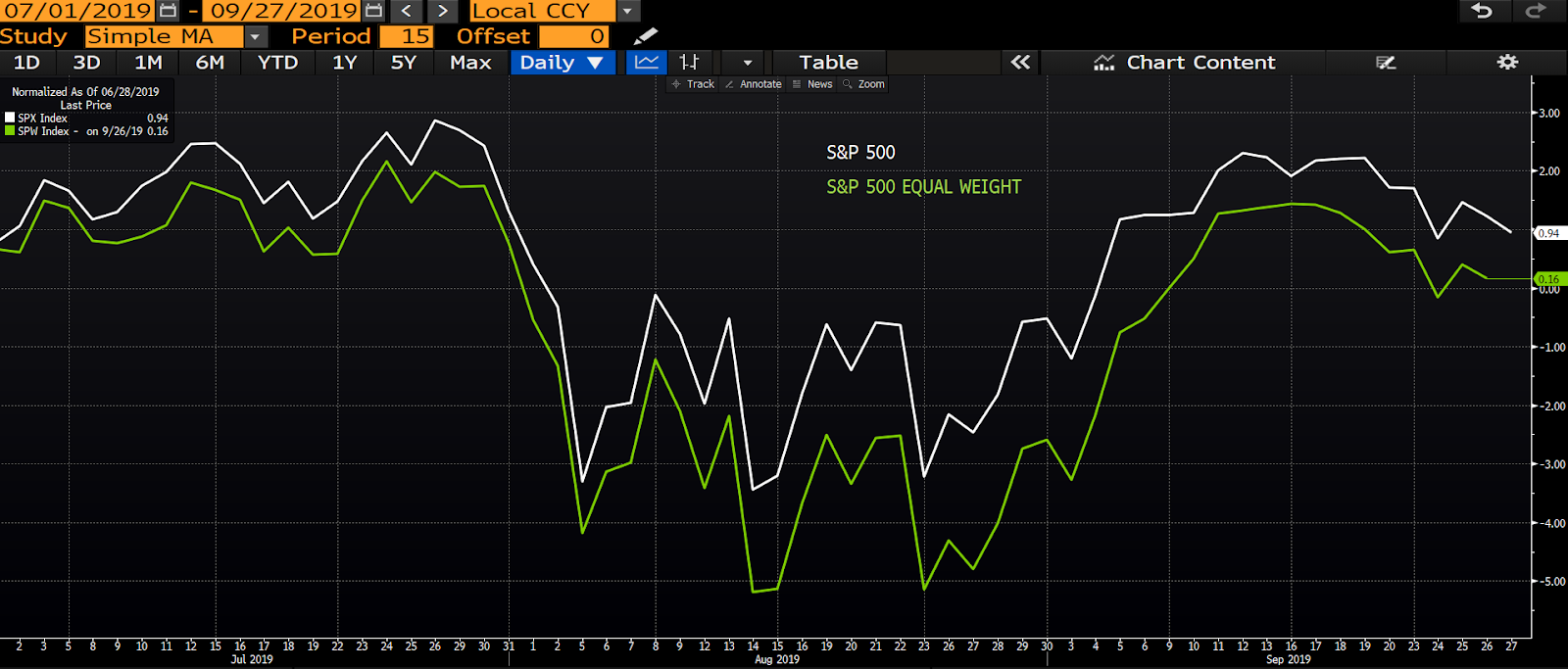Click the S&P 500 chart annotation

[x=860, y=153]
